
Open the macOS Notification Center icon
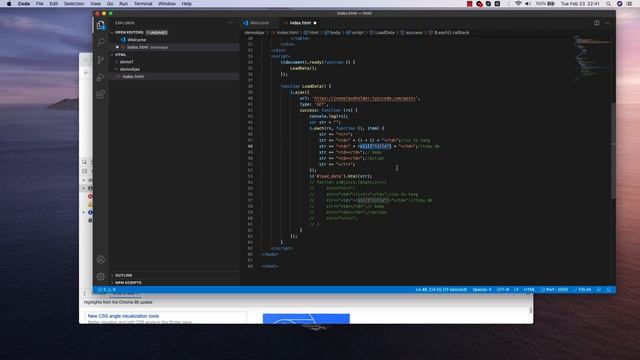coord(629,4)
